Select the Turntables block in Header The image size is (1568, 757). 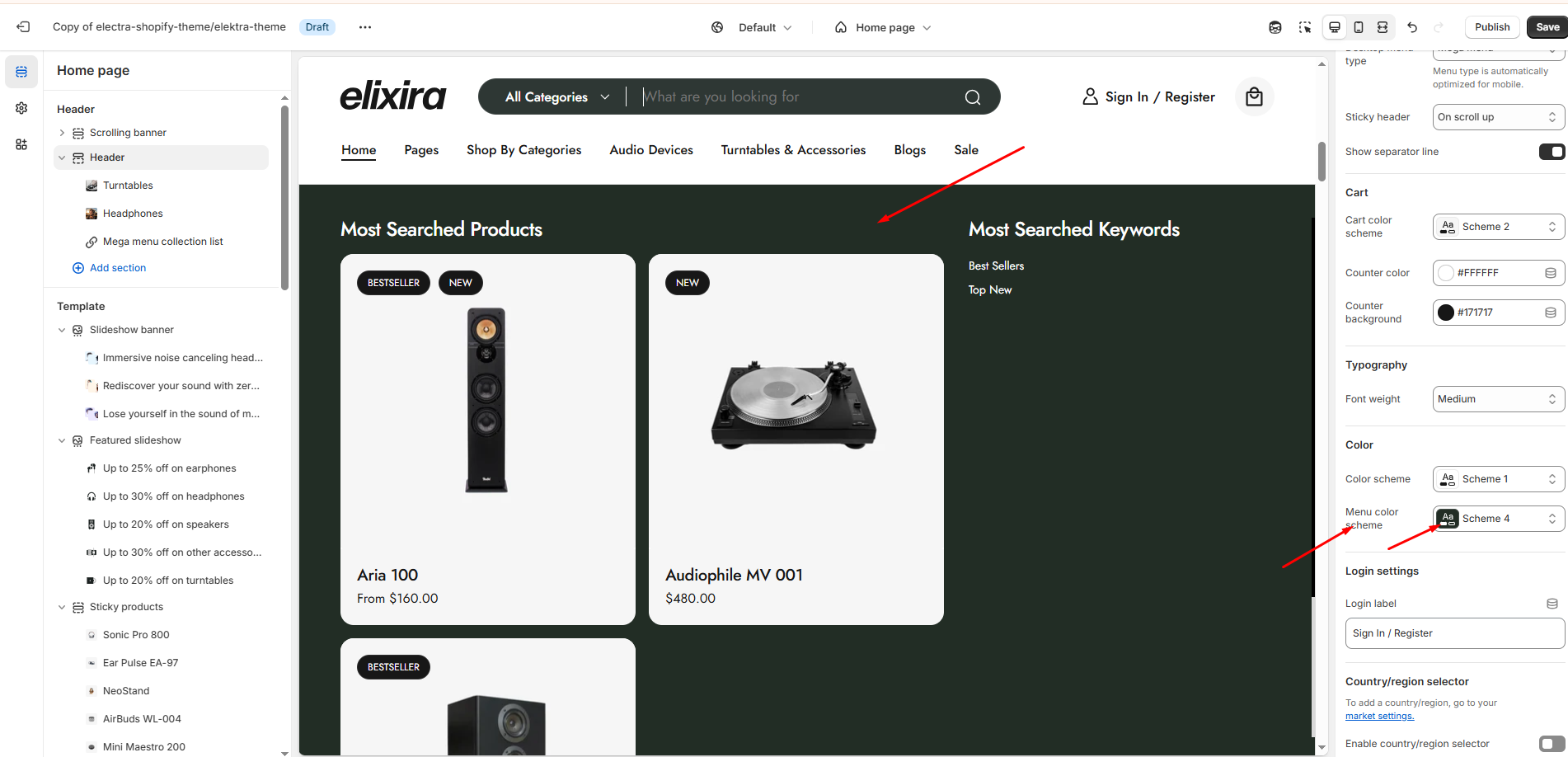click(x=128, y=186)
